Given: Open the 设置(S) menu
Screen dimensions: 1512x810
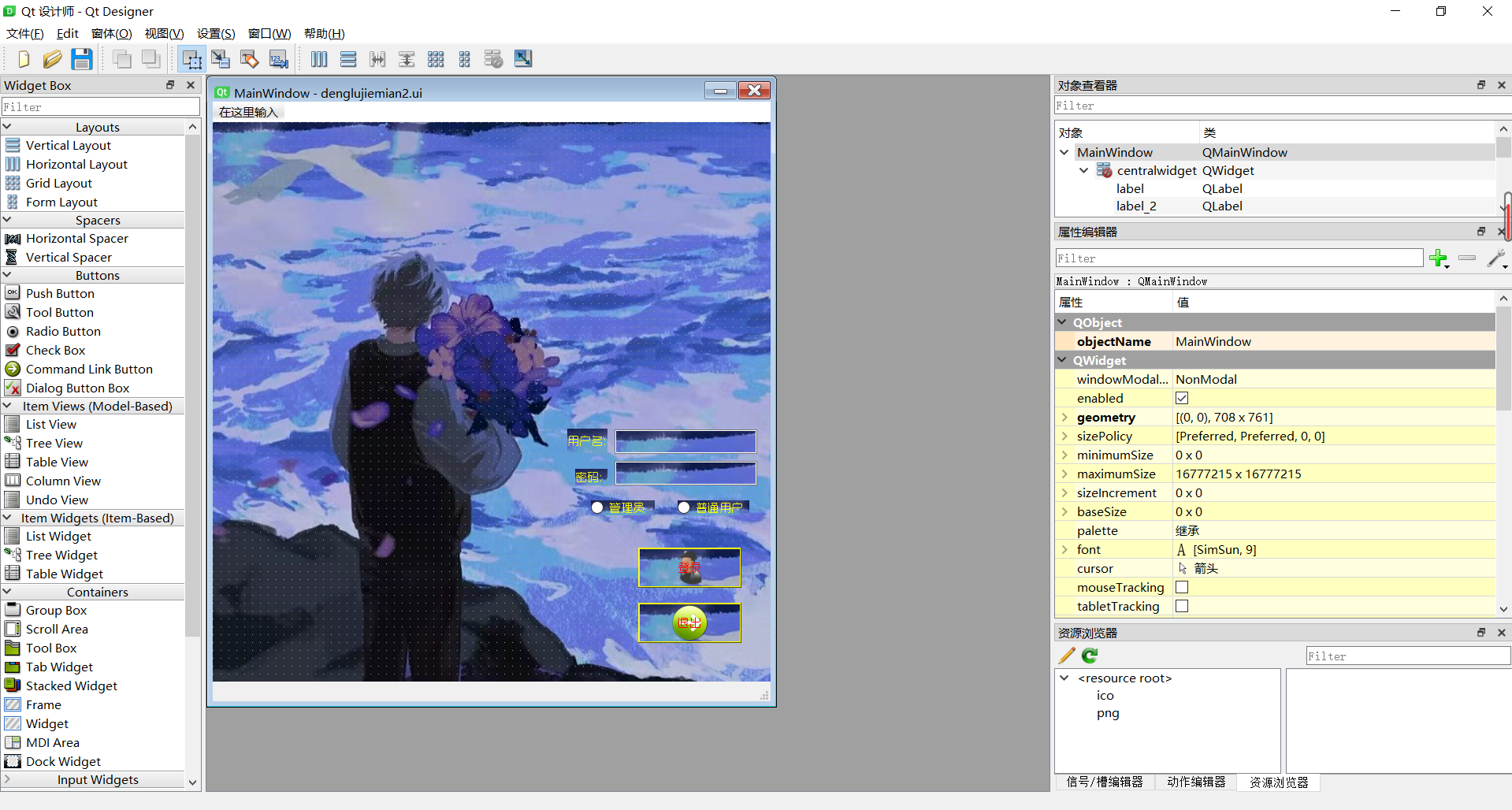Looking at the screenshot, I should coord(216,33).
